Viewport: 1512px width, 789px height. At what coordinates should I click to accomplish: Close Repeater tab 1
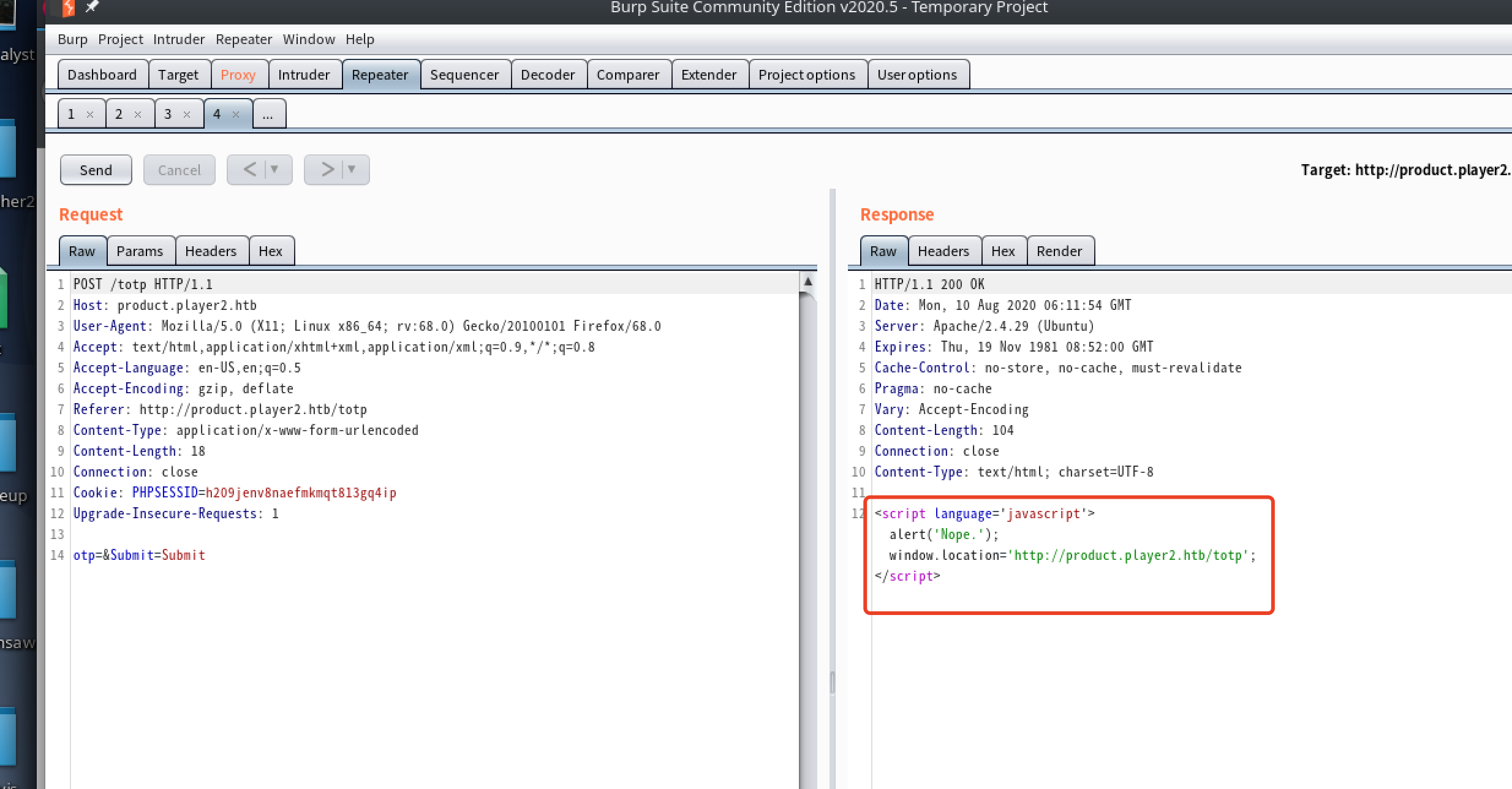point(90,115)
